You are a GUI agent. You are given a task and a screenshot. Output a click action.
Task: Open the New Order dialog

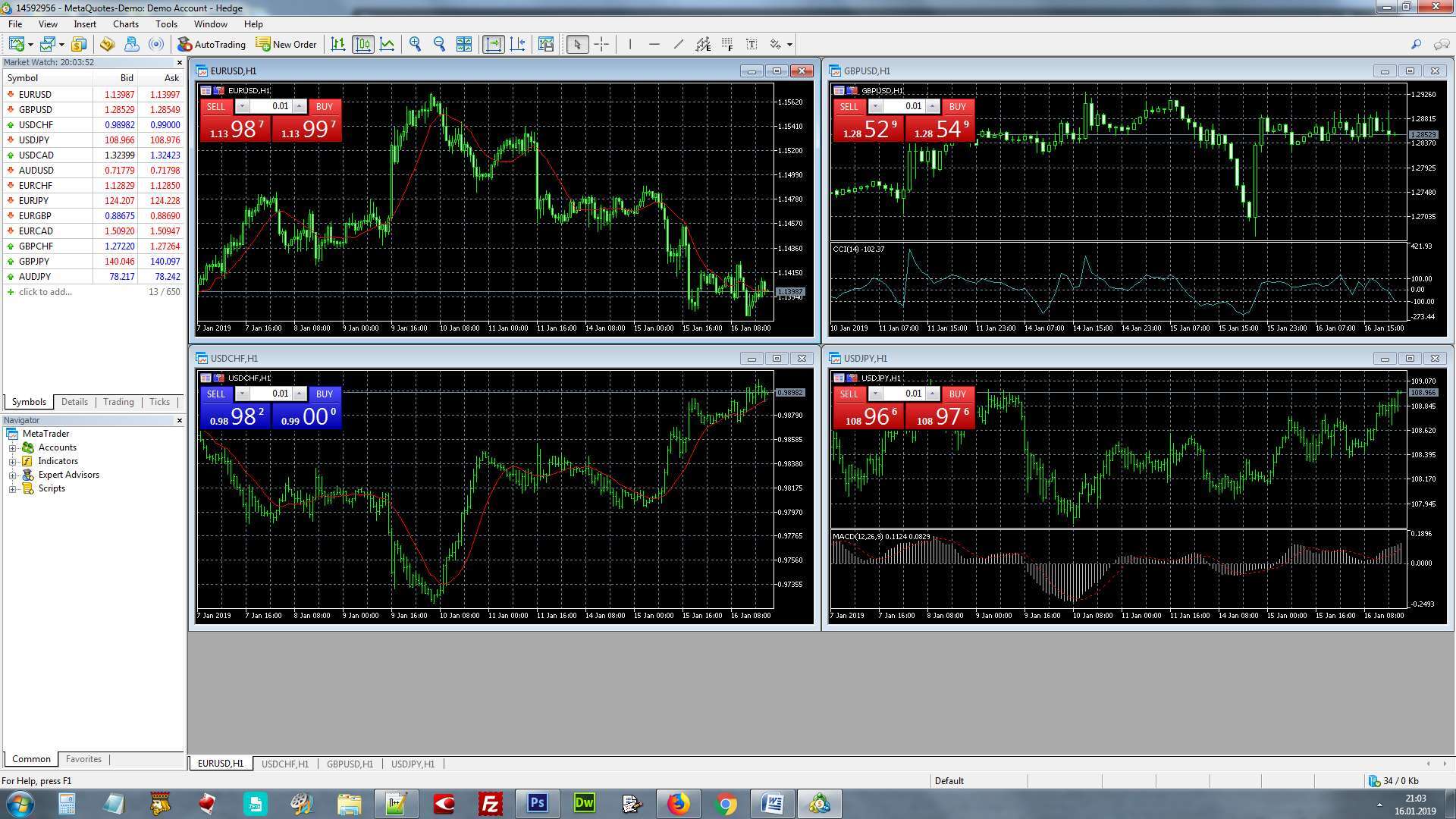(x=286, y=45)
